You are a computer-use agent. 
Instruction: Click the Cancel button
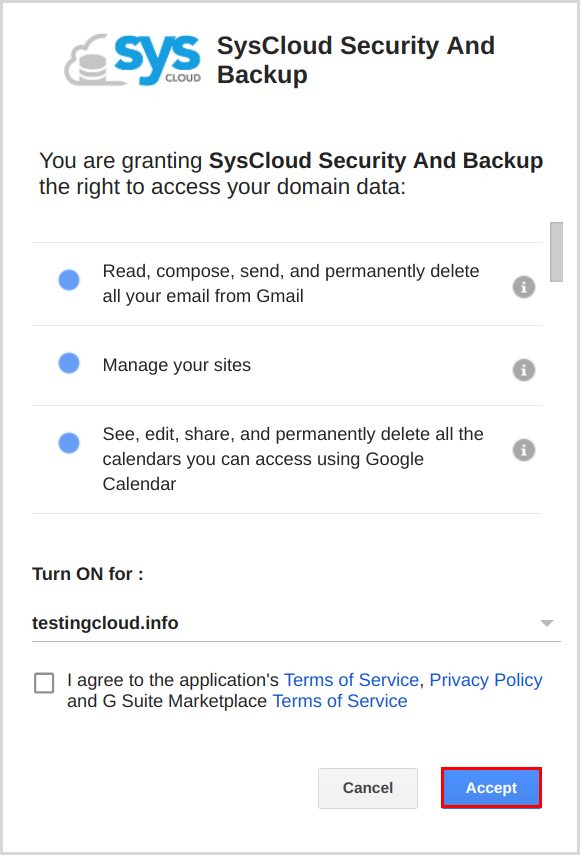tap(368, 788)
